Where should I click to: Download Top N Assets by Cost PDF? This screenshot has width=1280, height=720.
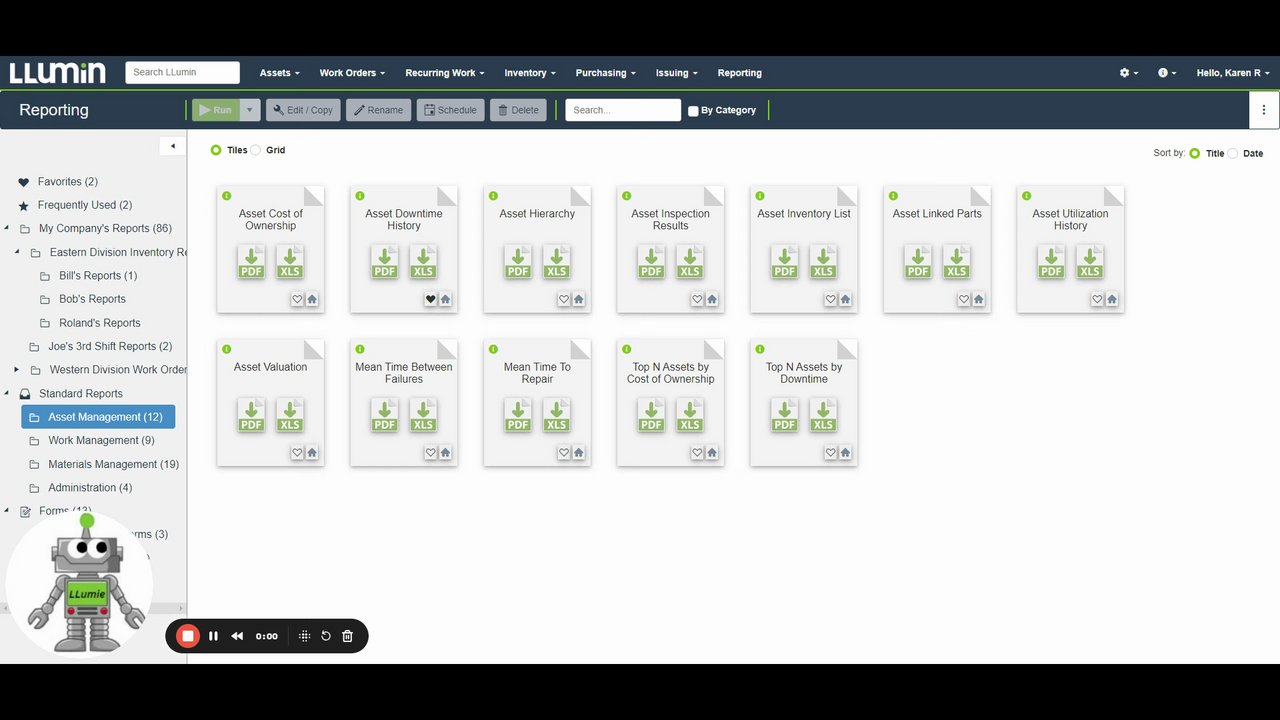pyautogui.click(x=651, y=415)
